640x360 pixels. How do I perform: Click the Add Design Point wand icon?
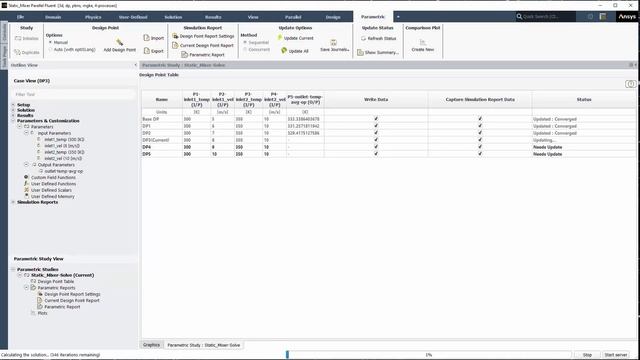tap(119, 42)
